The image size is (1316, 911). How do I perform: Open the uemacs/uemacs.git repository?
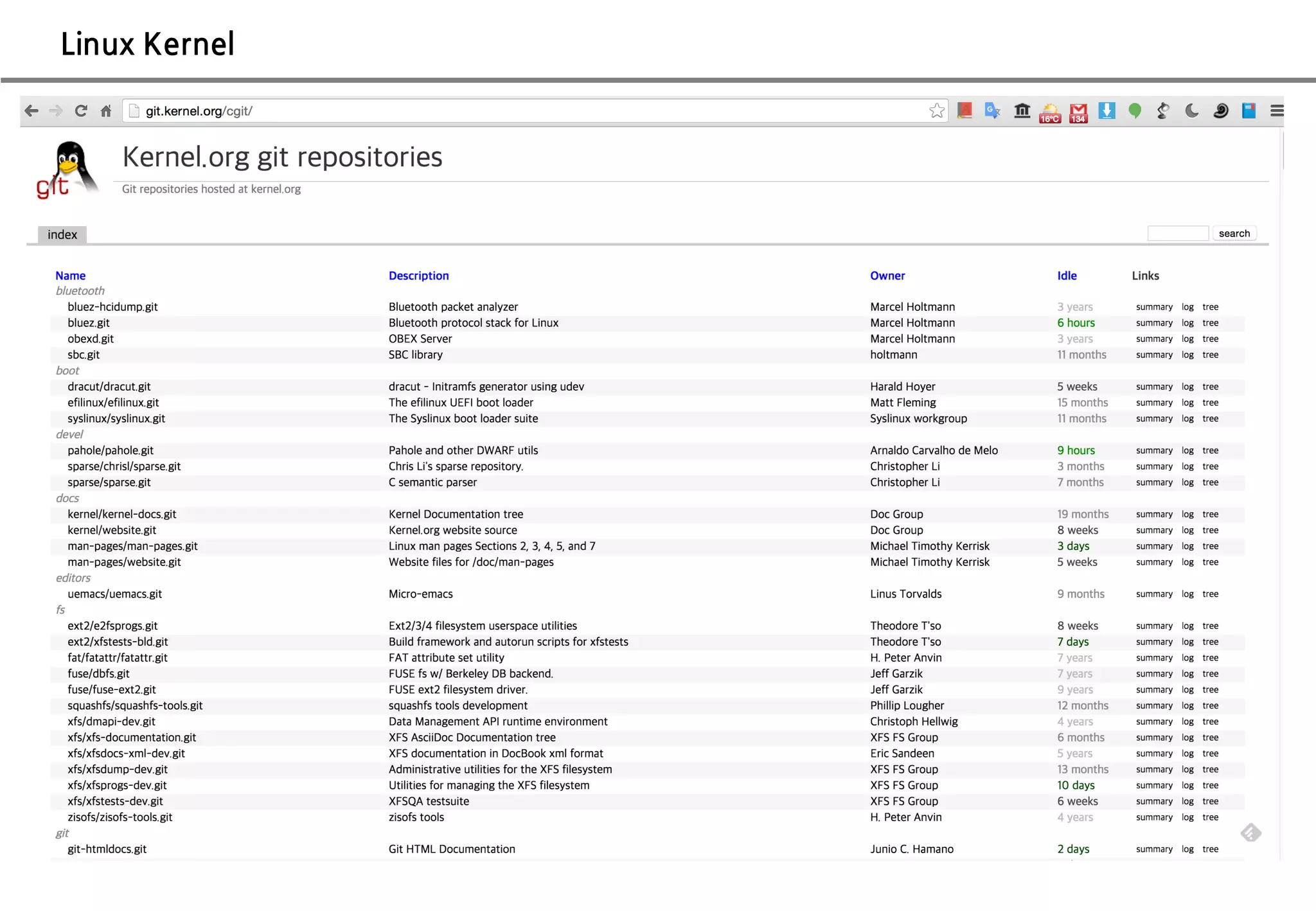point(115,594)
